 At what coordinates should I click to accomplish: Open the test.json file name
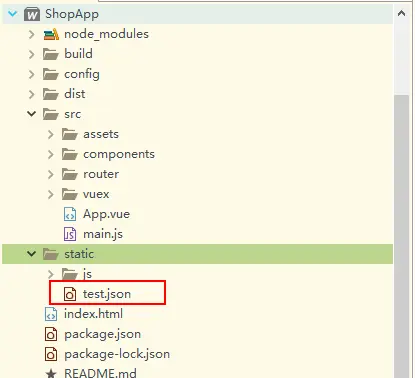[107, 294]
